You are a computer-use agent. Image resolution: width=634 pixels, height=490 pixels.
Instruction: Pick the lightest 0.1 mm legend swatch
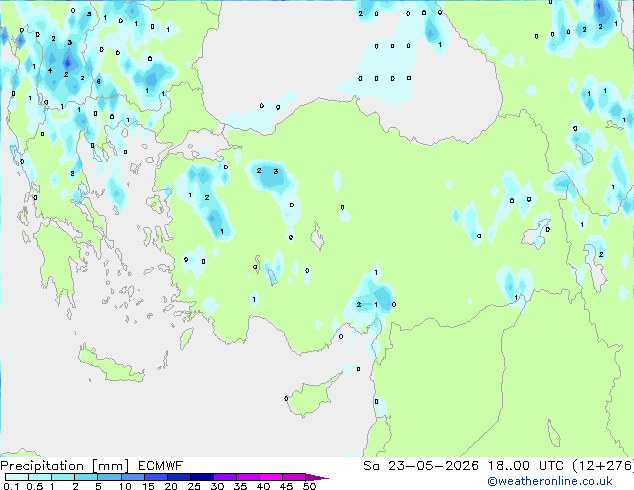tap(17, 477)
